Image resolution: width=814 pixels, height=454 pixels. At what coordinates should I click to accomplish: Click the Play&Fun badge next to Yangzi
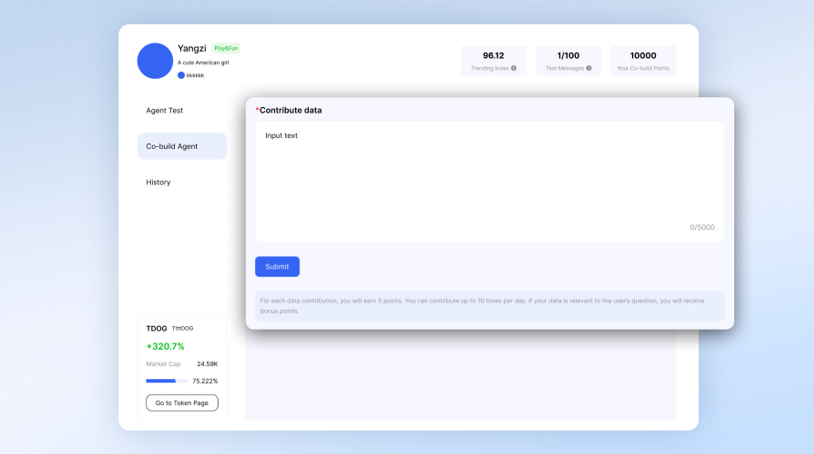(x=226, y=48)
